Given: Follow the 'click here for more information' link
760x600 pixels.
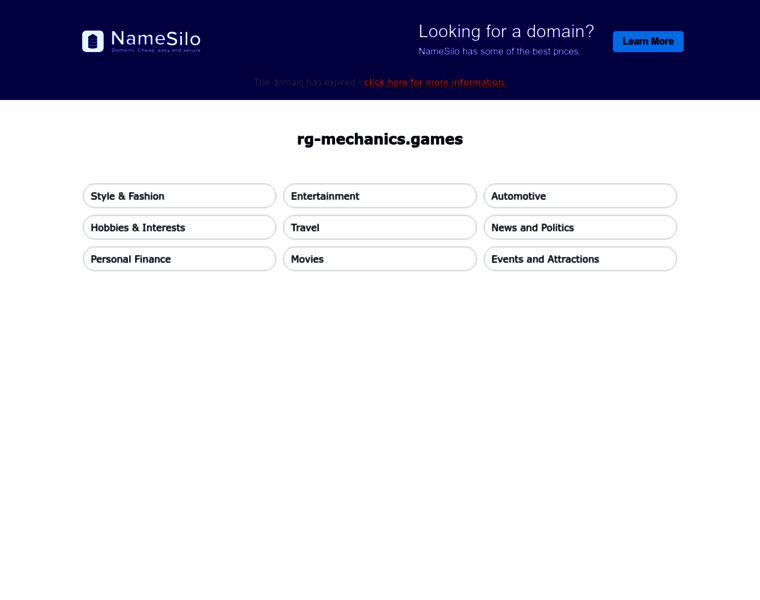Looking at the screenshot, I should (x=435, y=82).
